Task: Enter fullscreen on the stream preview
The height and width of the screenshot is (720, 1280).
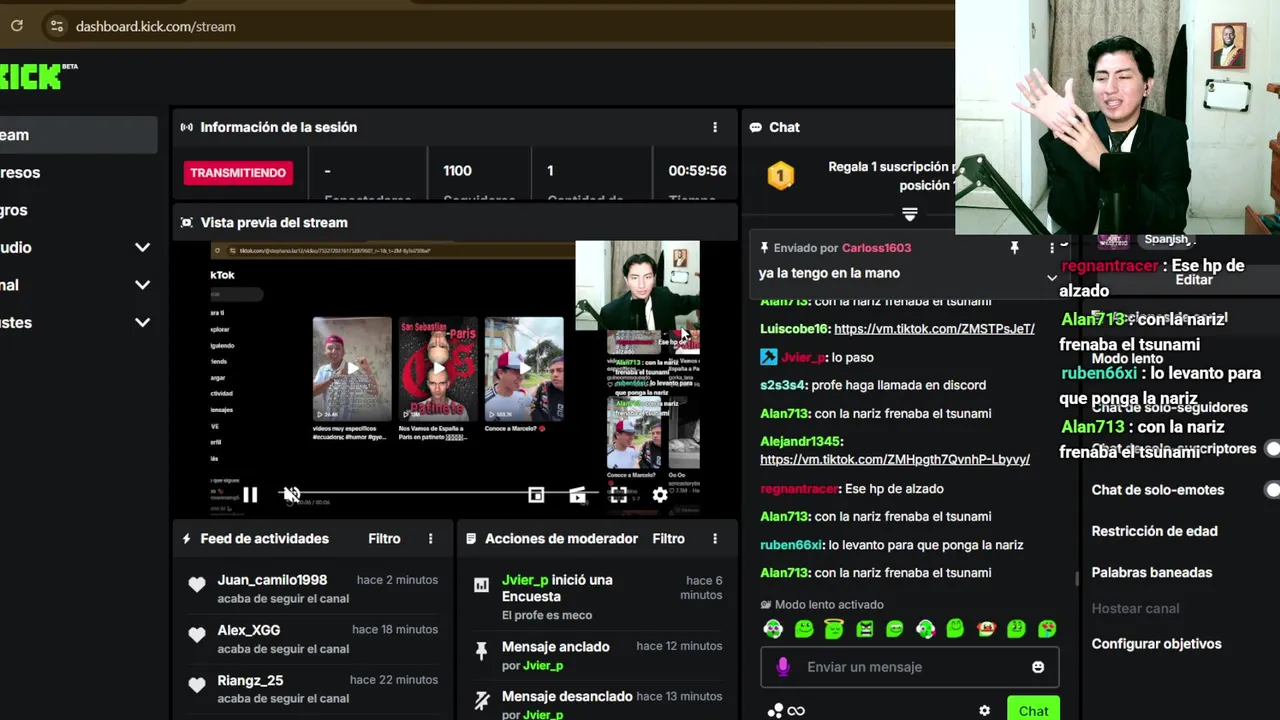Action: pos(618,494)
